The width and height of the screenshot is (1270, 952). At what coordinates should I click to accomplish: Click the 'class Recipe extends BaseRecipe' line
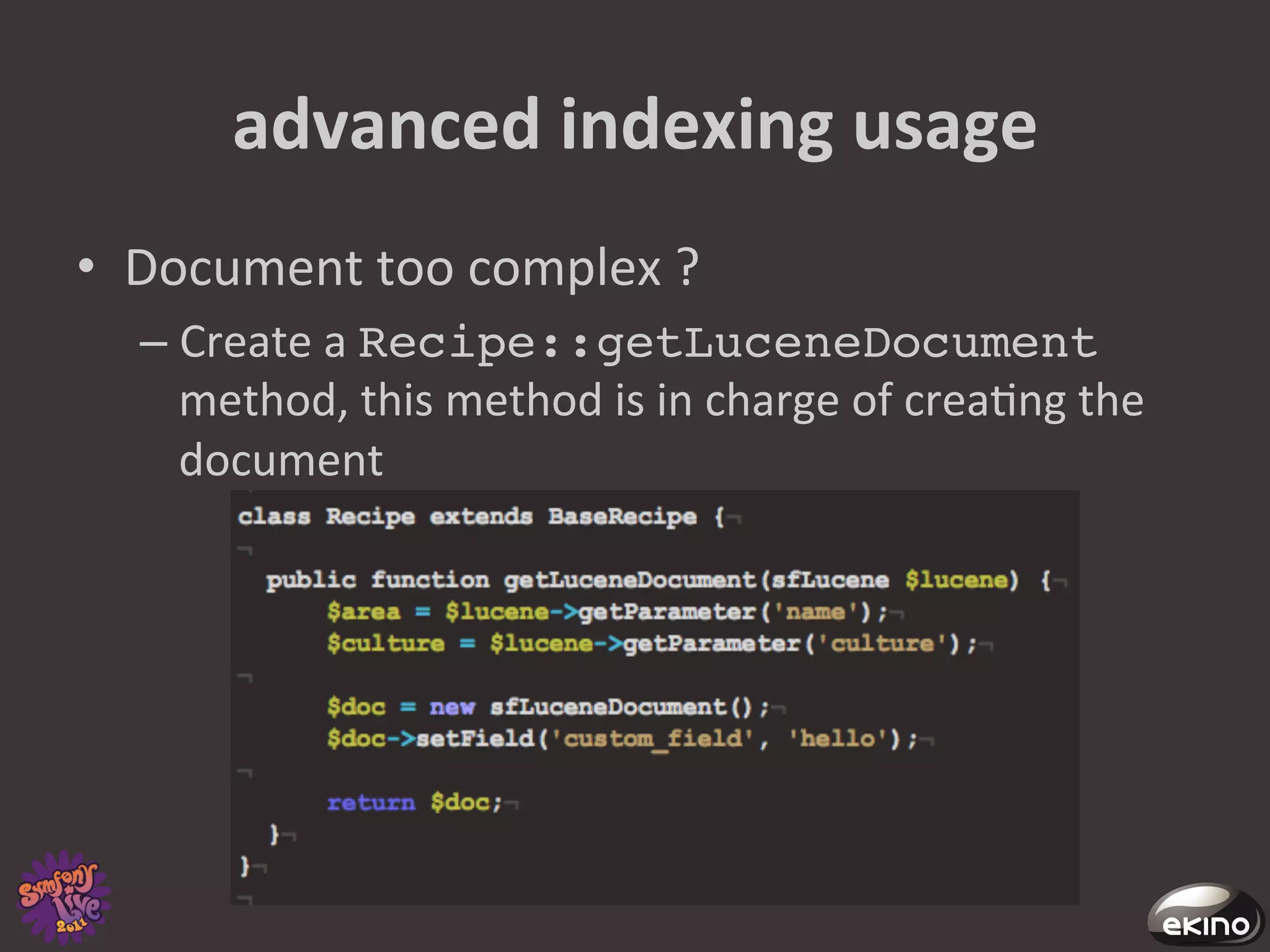click(481, 516)
